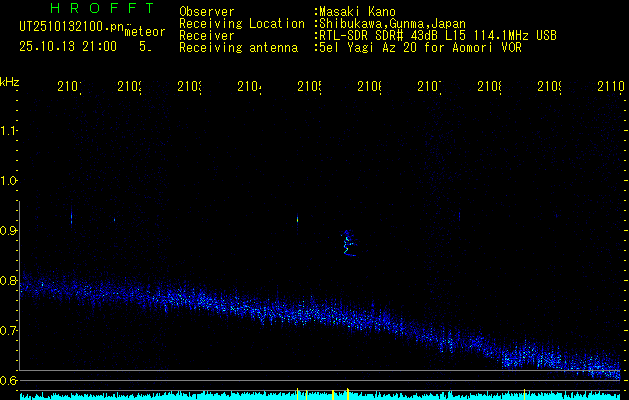Screen dimensions: 629x400
Task: Click the Receiver label
Action: point(207,36)
